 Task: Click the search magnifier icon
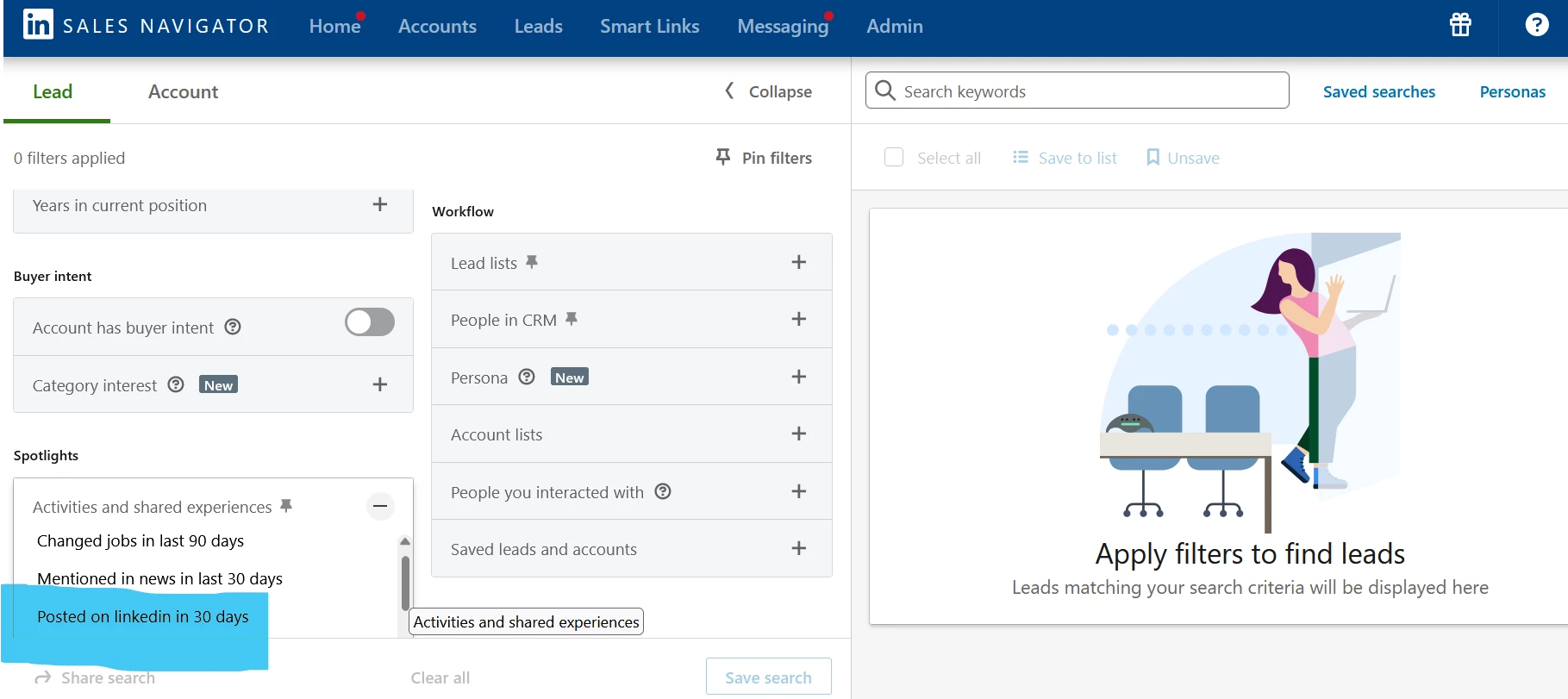(x=884, y=90)
